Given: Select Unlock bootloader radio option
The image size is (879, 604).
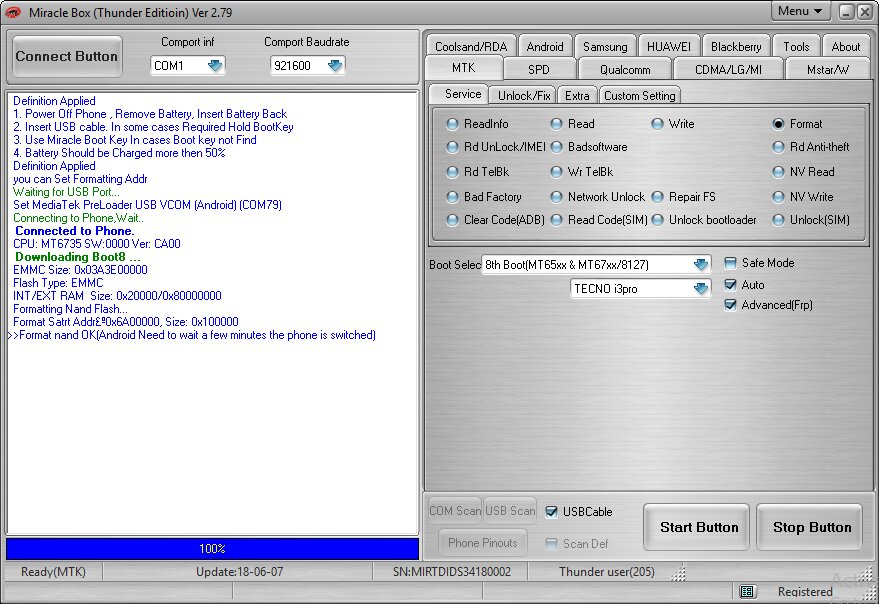Looking at the screenshot, I should click(658, 220).
